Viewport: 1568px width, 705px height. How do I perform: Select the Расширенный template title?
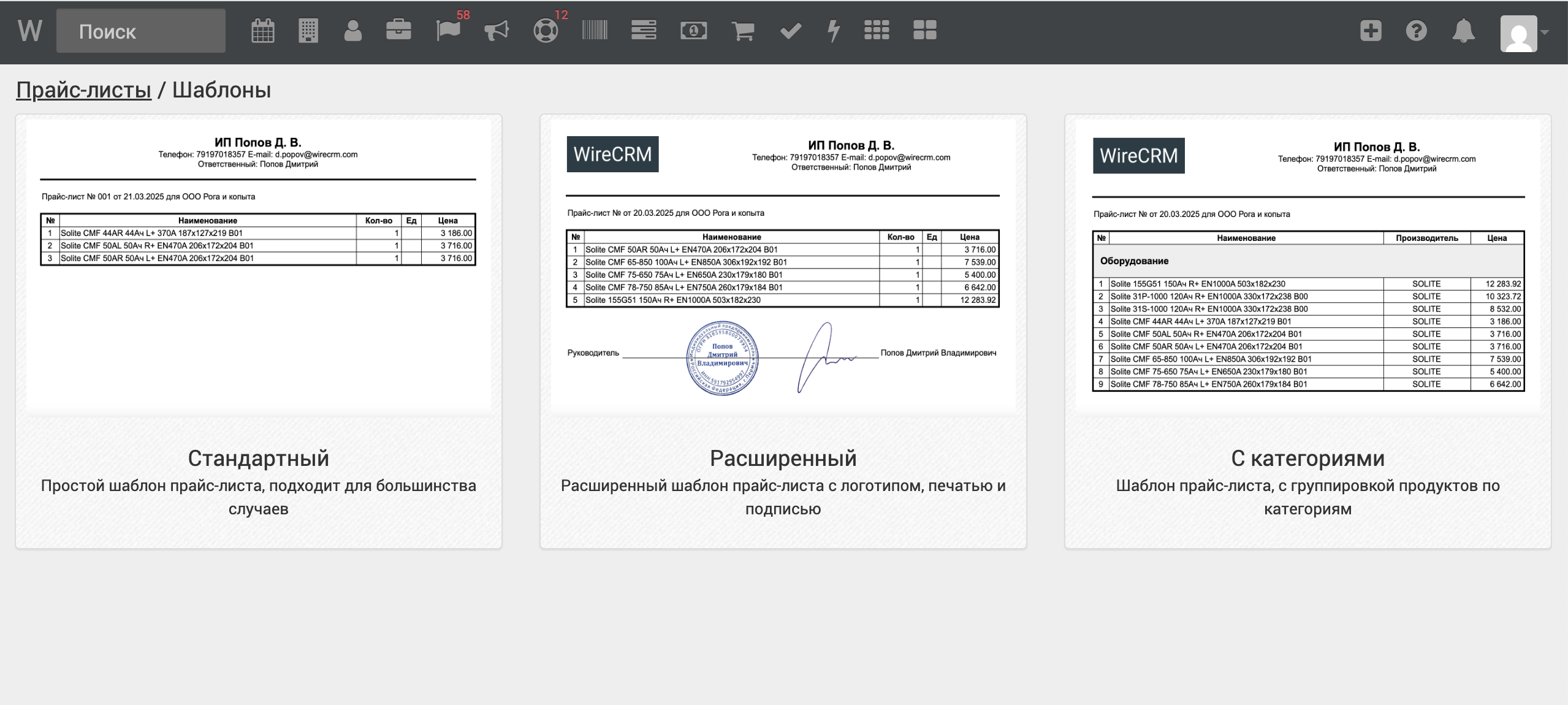[783, 458]
